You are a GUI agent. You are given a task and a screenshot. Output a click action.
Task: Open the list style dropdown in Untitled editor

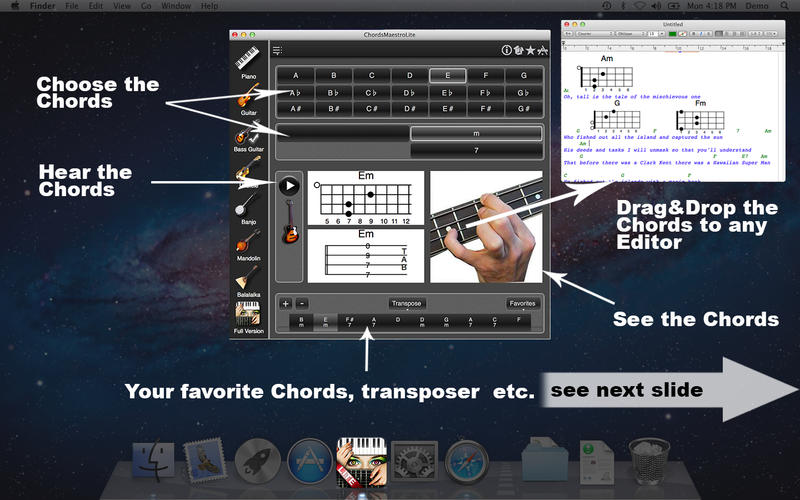pyautogui.click(x=771, y=34)
